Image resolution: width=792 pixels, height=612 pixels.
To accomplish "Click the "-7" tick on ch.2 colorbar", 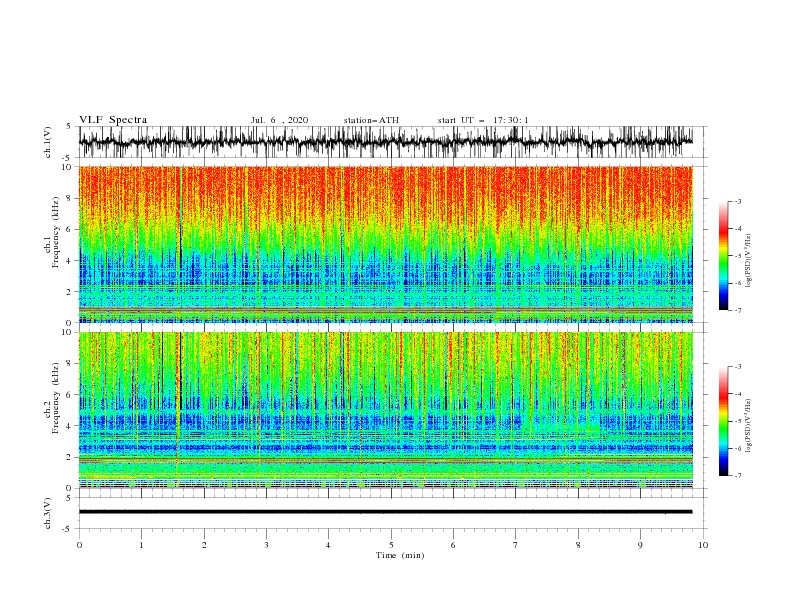I will 737,475.
